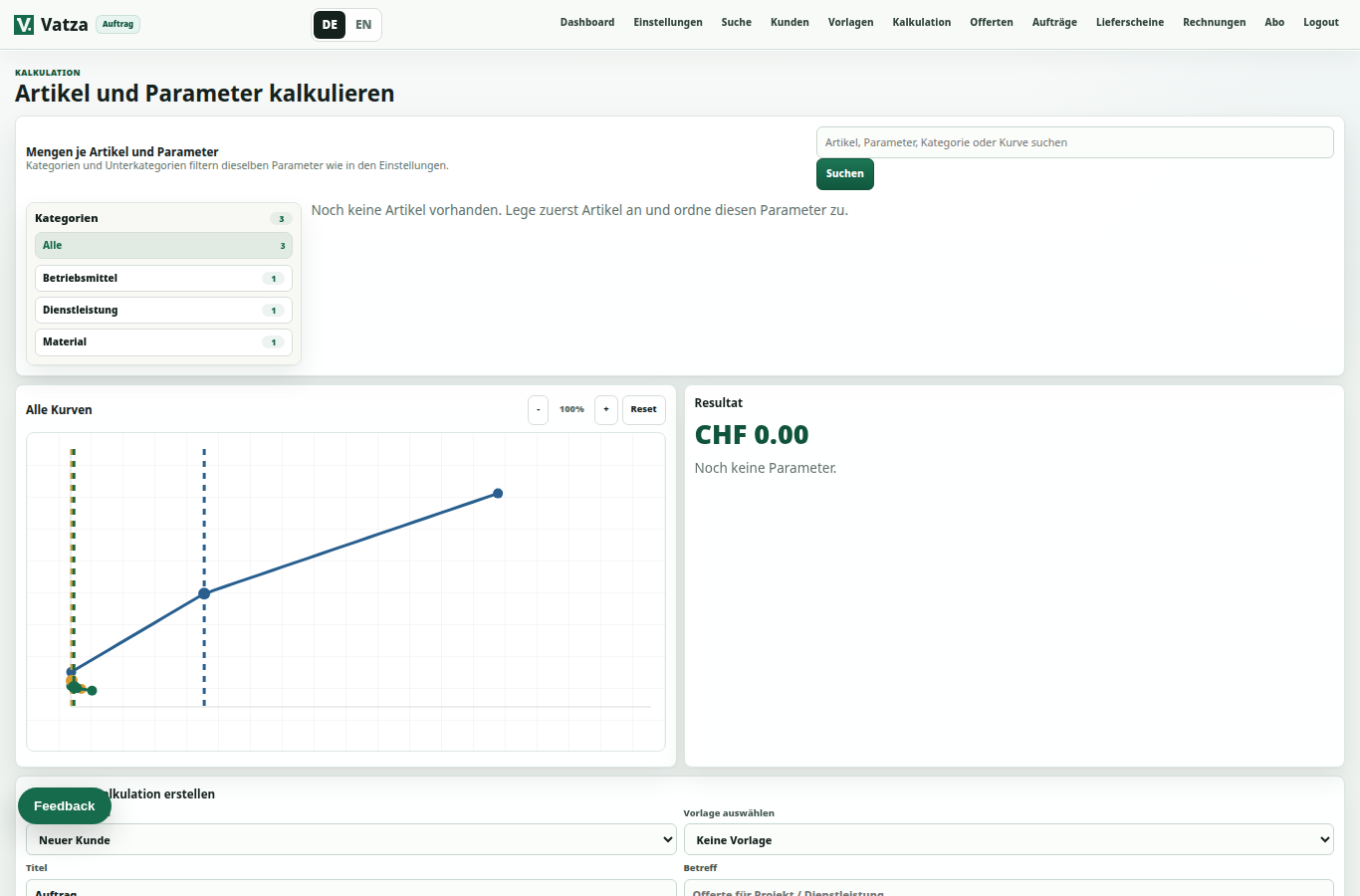Click the green curve's end point
The image size is (1360, 896).
[92, 691]
